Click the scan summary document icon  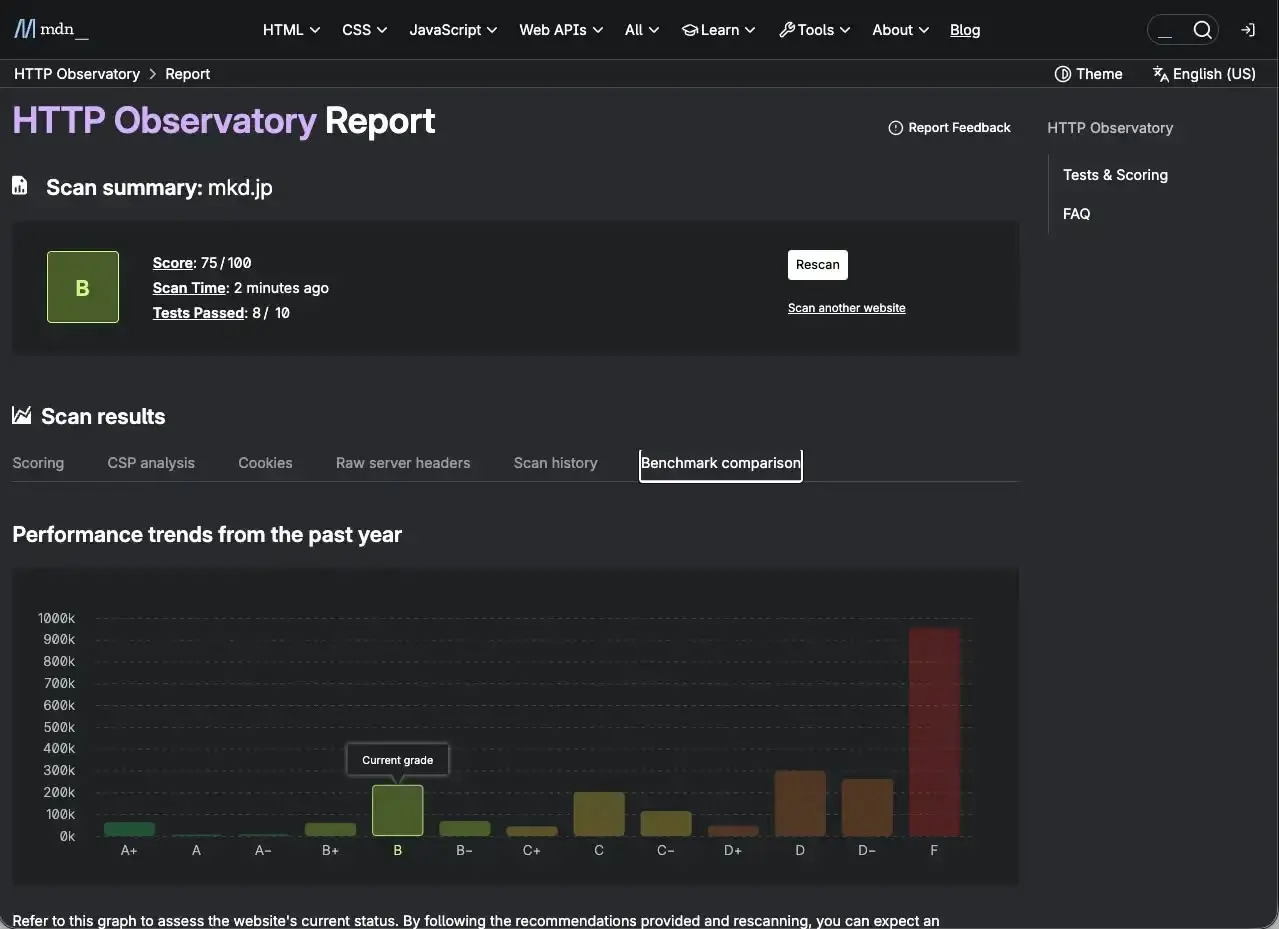(x=20, y=186)
